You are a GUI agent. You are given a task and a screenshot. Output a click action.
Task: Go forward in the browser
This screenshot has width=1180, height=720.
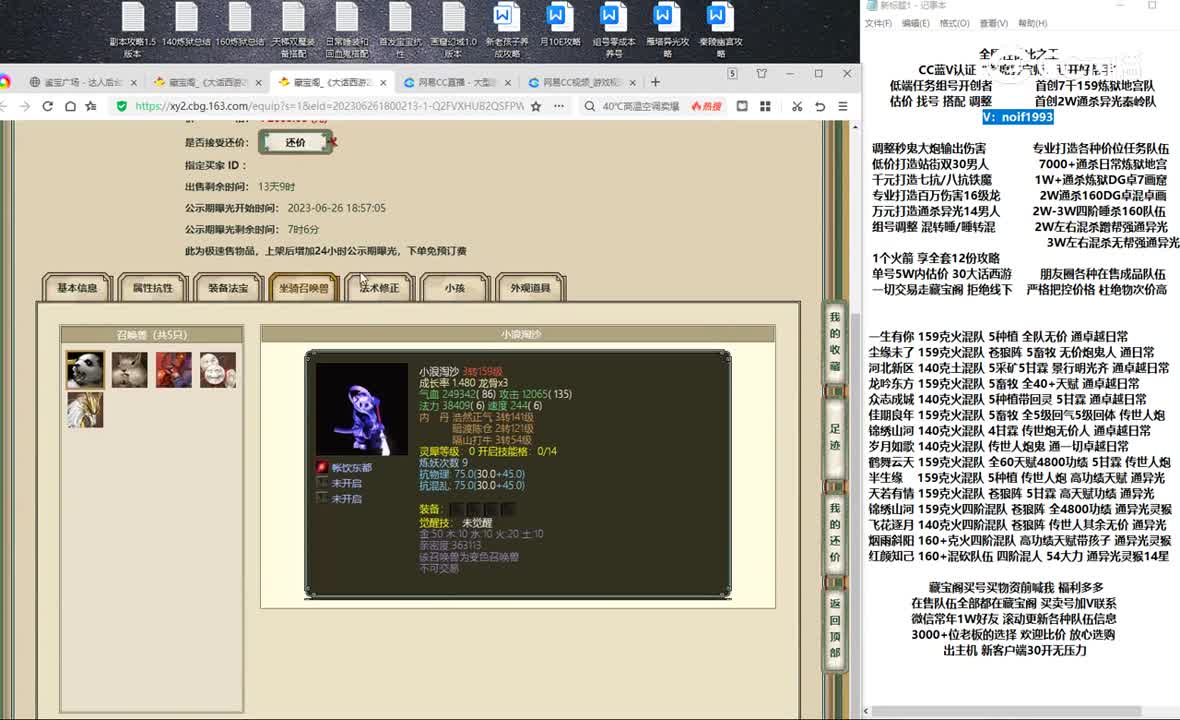pos(25,106)
